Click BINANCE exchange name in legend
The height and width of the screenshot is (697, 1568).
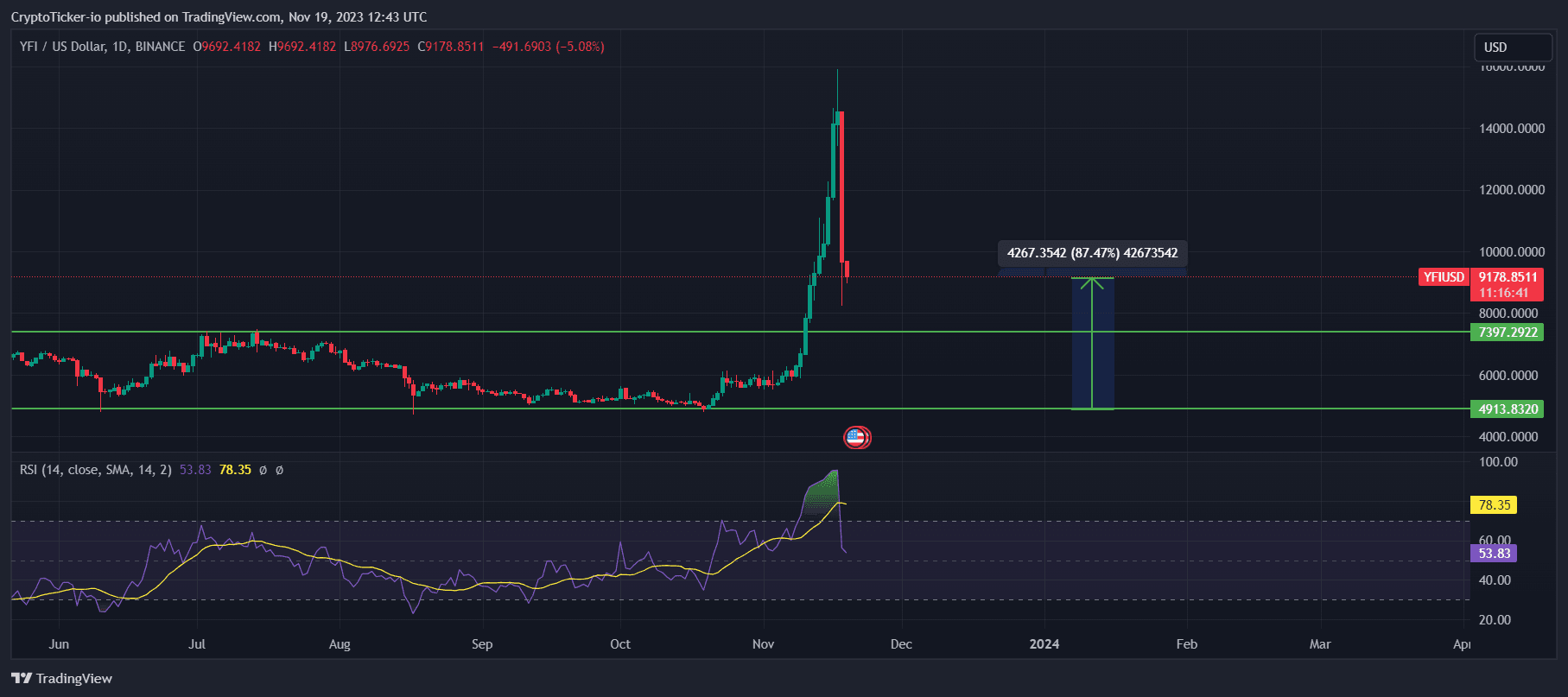click(x=160, y=47)
